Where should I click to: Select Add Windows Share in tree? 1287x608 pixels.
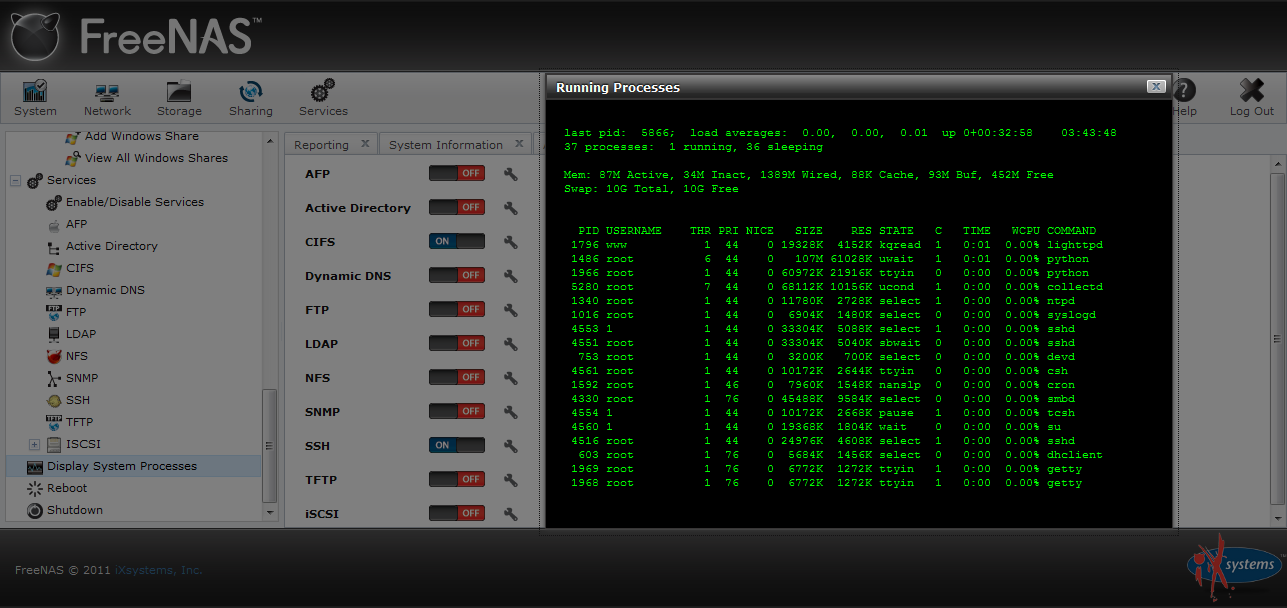coord(141,136)
